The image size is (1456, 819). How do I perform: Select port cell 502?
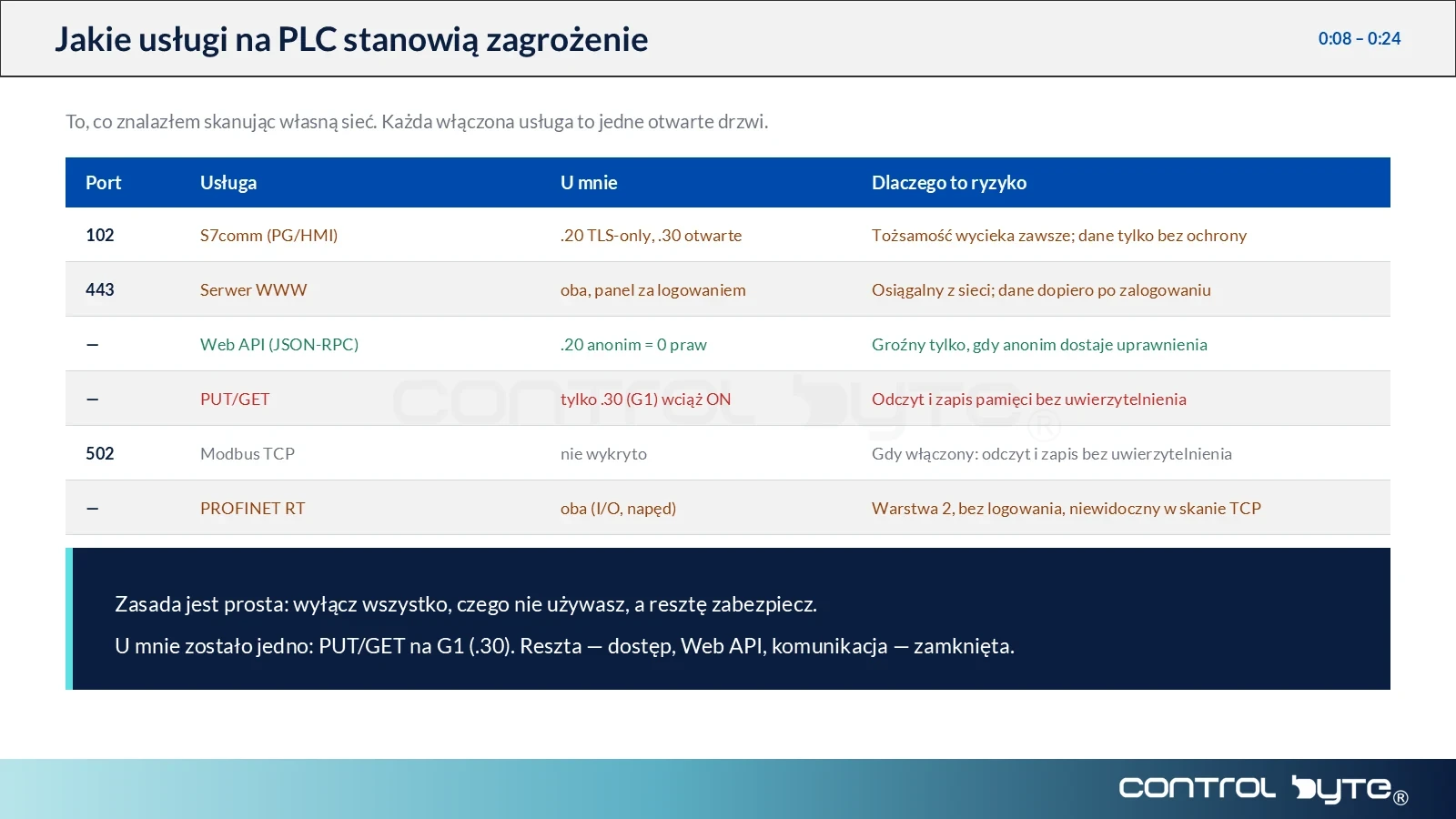click(x=100, y=453)
